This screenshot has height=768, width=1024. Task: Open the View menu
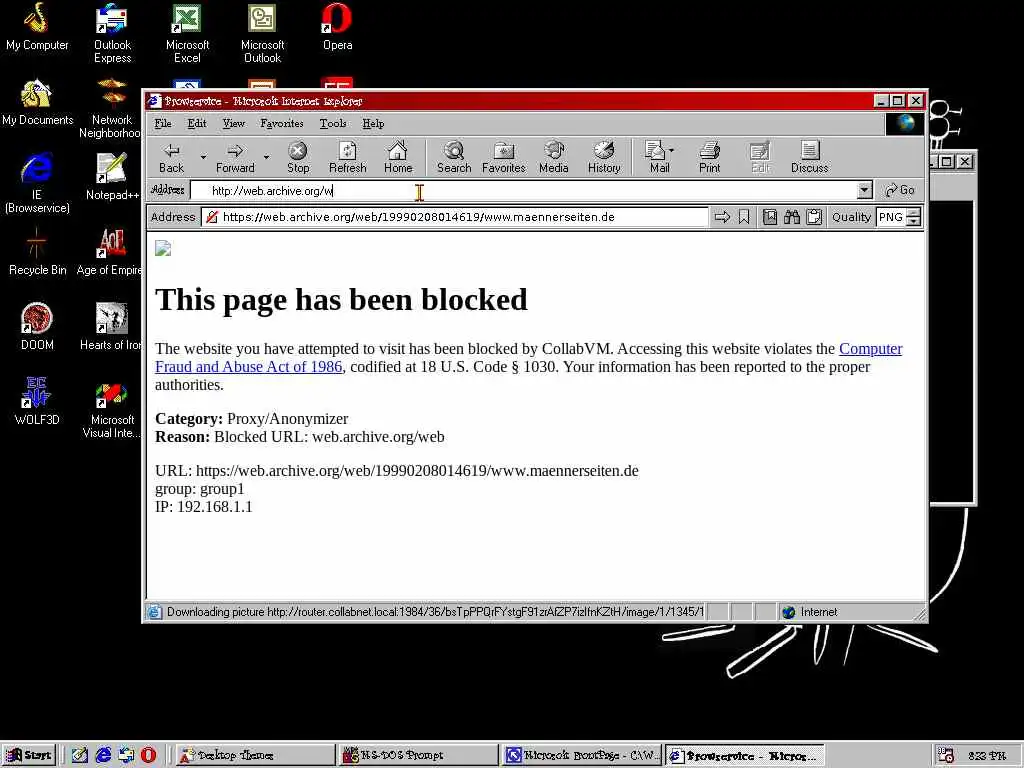click(233, 123)
